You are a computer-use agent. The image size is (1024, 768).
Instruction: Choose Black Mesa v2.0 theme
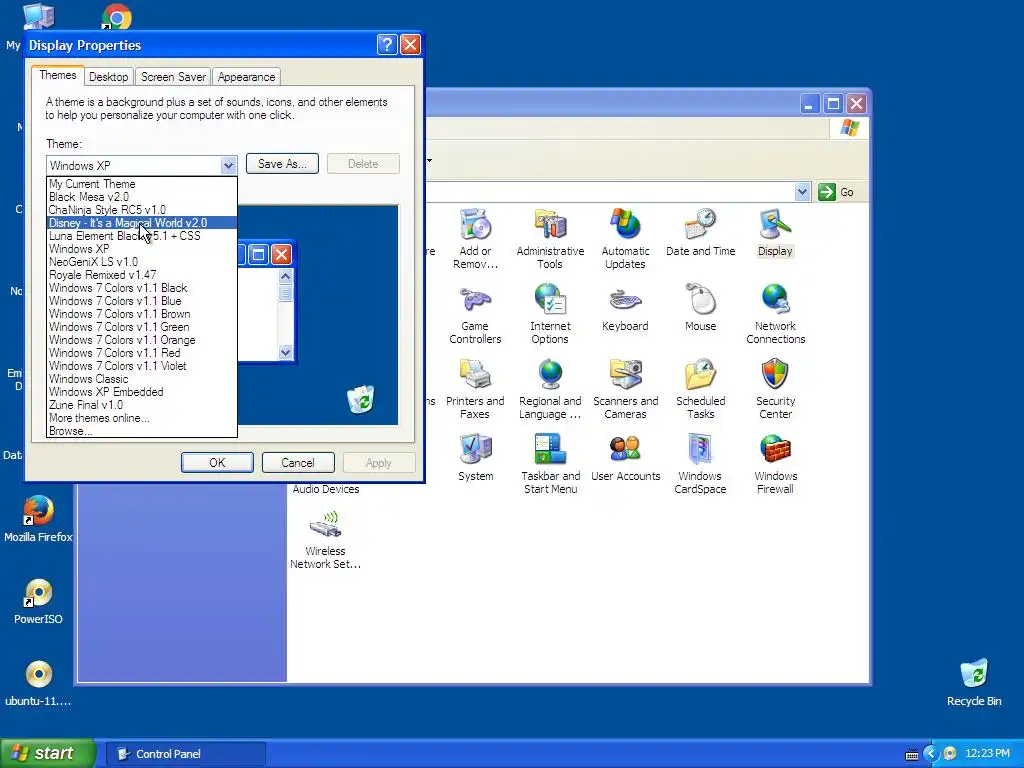pyautogui.click(x=142, y=197)
